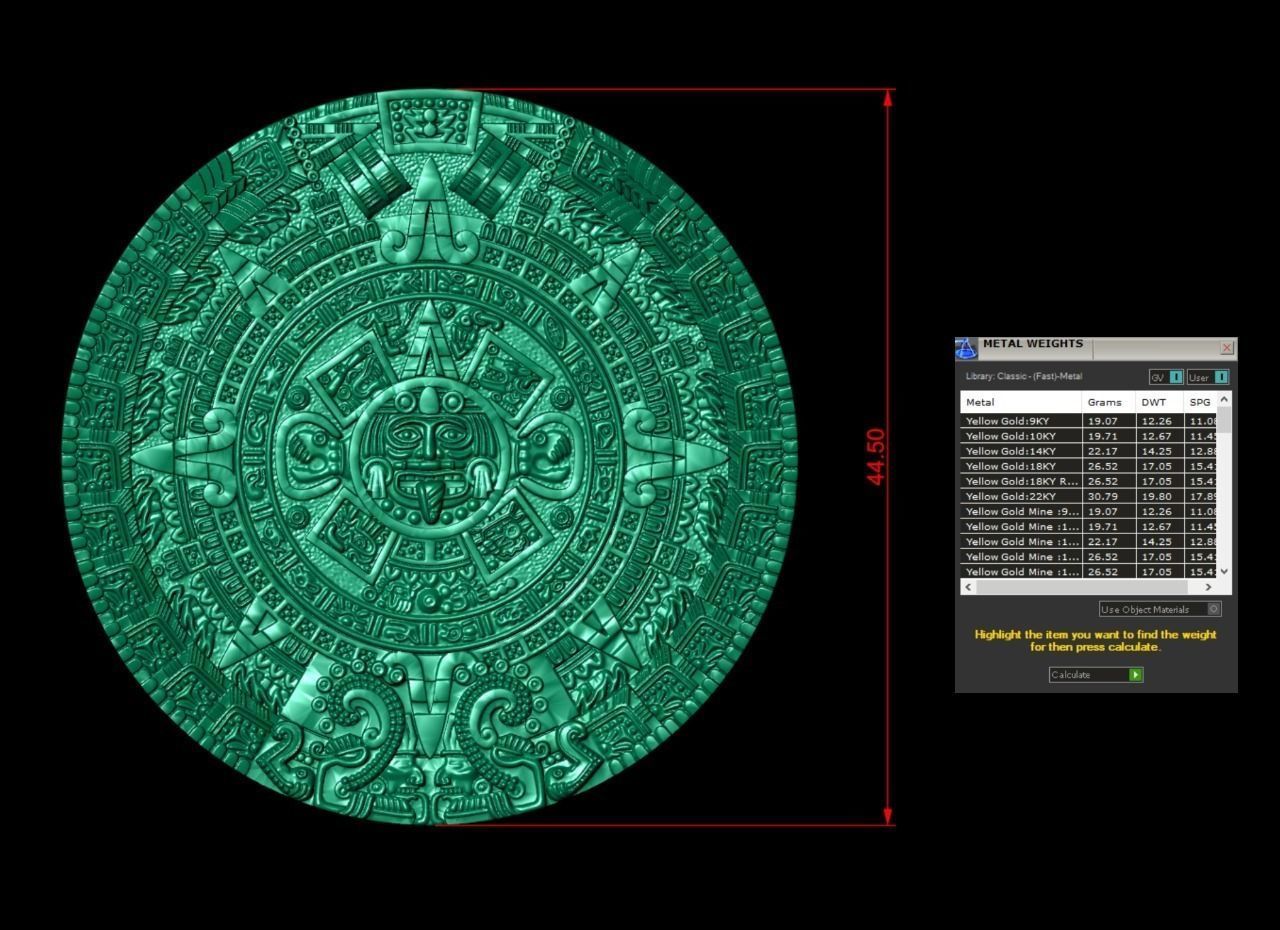Select the Yellow Gold:14KY row
The height and width of the screenshot is (930, 1280).
pos(1089,451)
